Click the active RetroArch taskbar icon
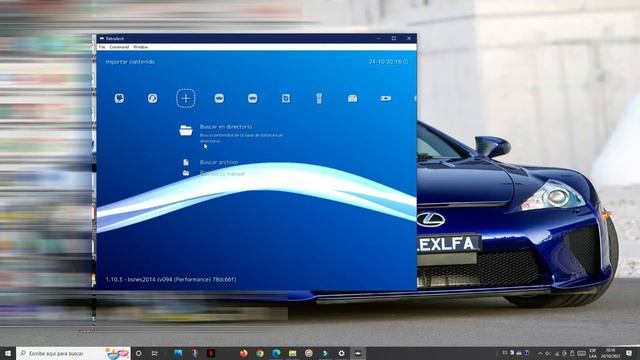The width and height of the screenshot is (640, 360). coord(358,353)
